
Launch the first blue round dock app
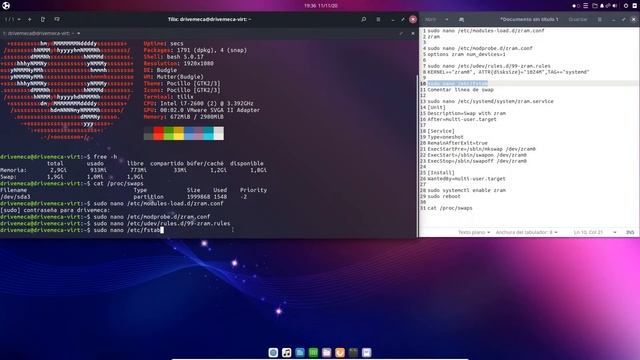273,352
